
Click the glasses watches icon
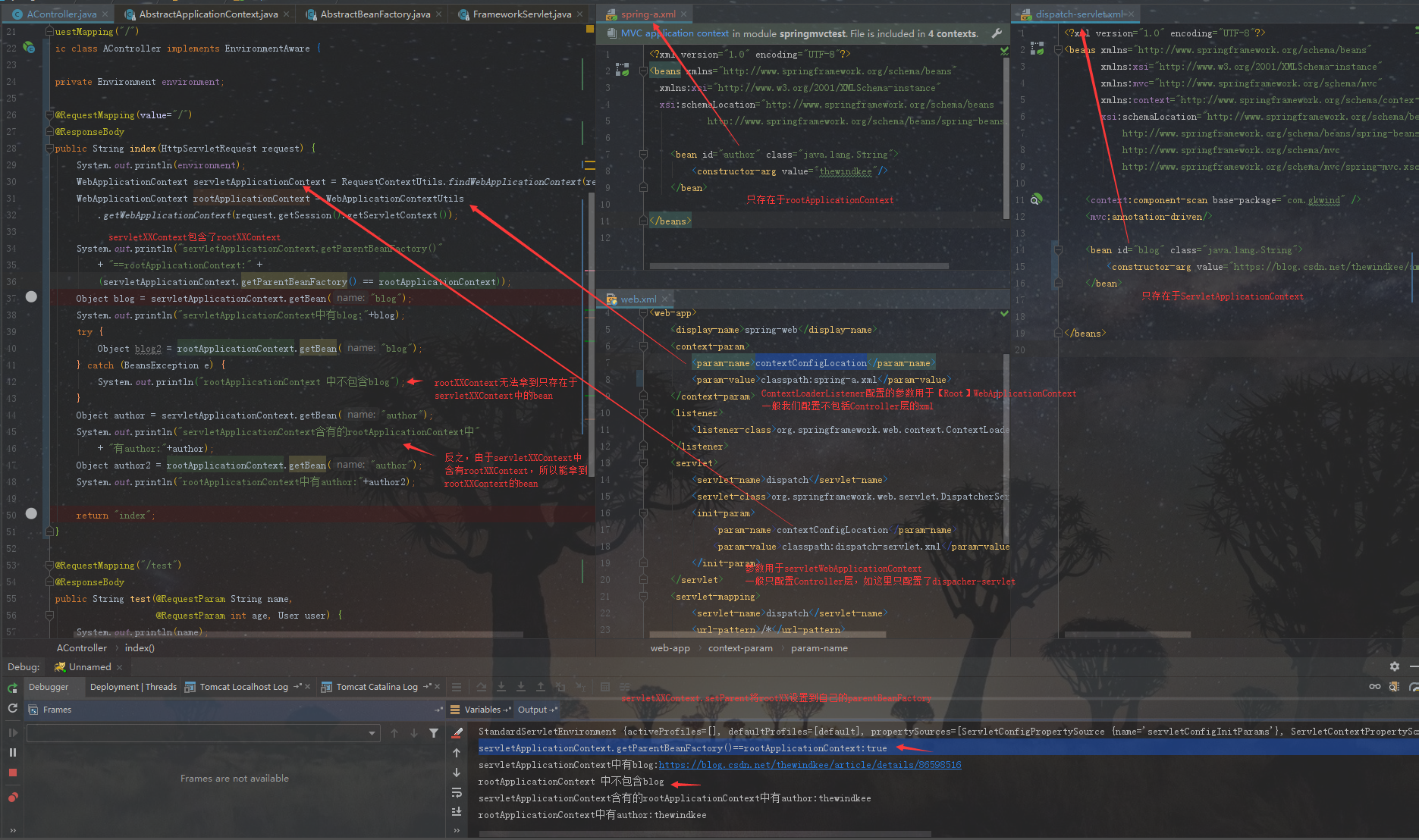[1374, 687]
